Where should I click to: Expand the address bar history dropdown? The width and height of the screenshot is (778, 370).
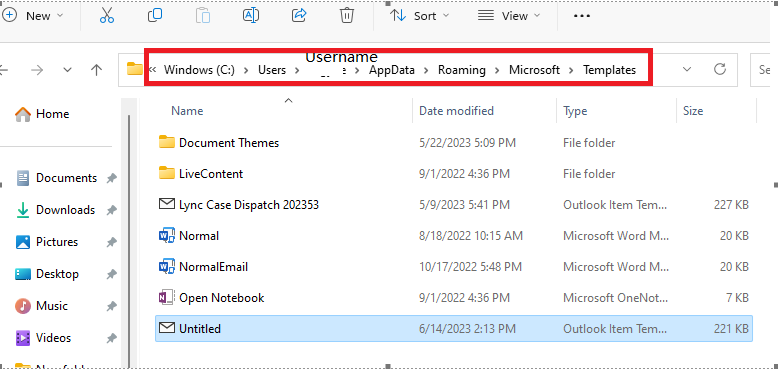pos(687,69)
